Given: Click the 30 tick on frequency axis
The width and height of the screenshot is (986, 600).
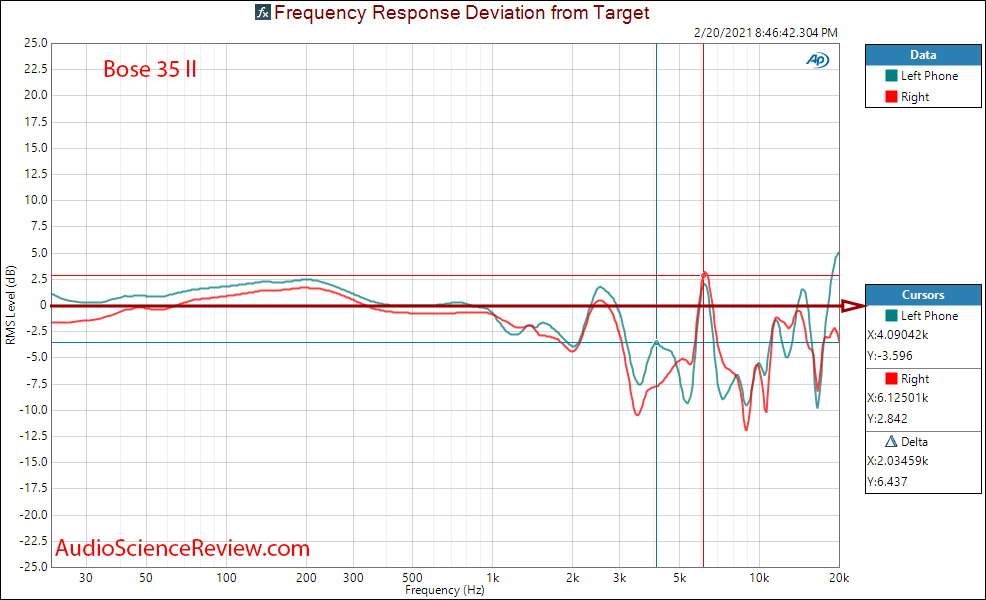Looking at the screenshot, I should (x=86, y=577).
